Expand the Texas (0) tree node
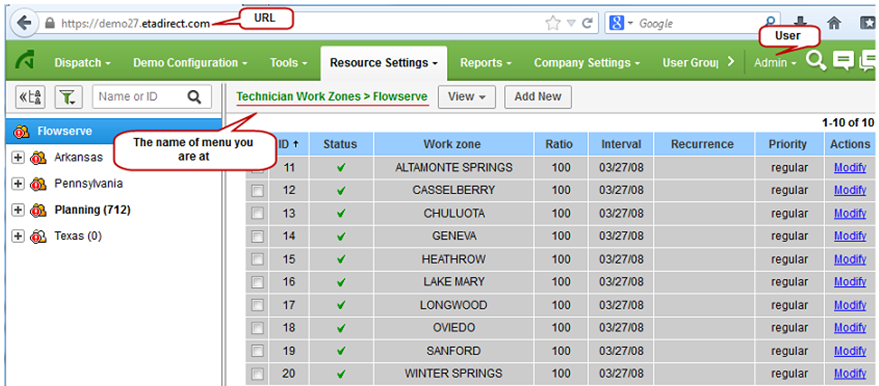 18,236
